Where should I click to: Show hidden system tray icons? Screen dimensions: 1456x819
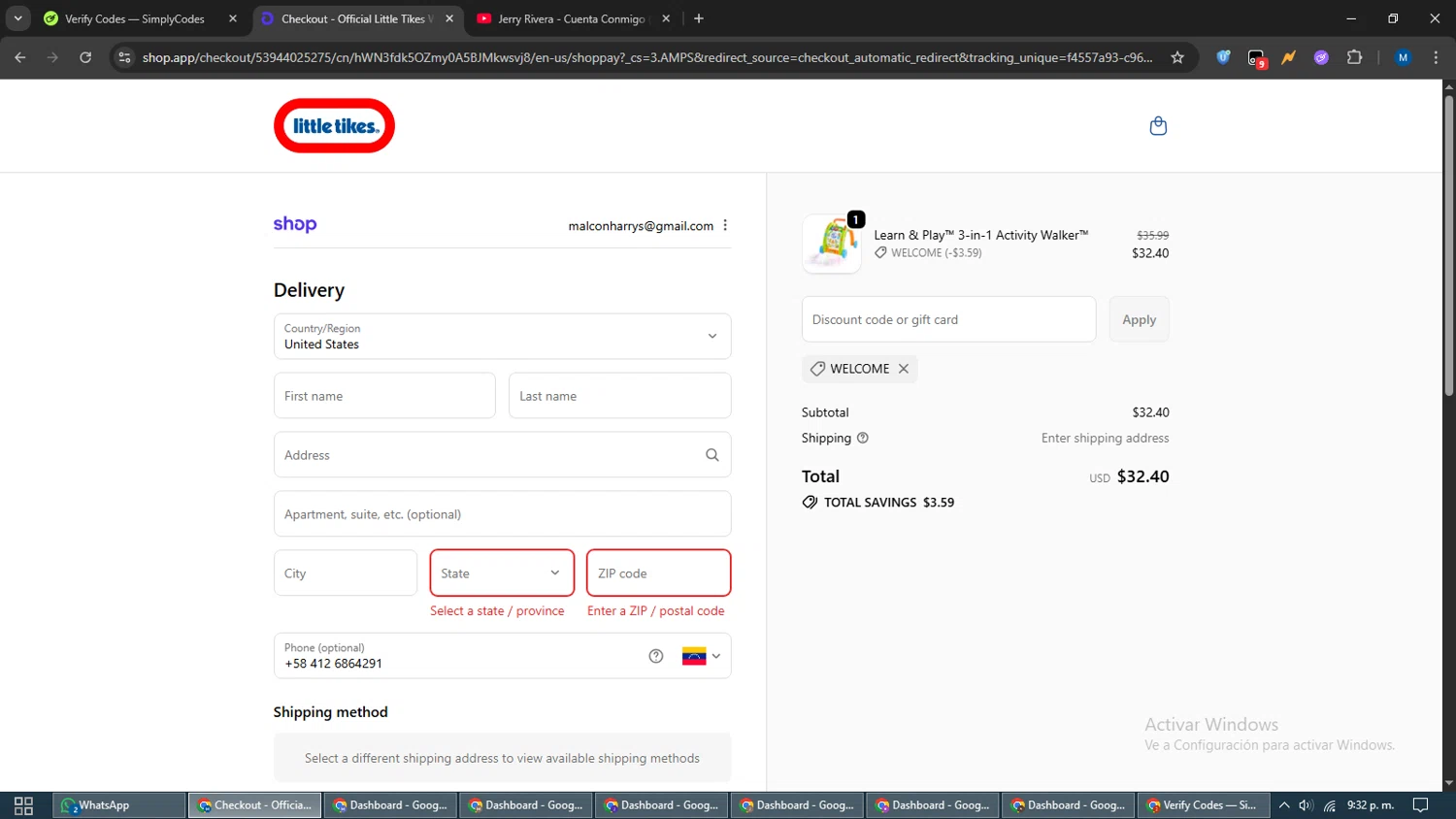point(1284,805)
